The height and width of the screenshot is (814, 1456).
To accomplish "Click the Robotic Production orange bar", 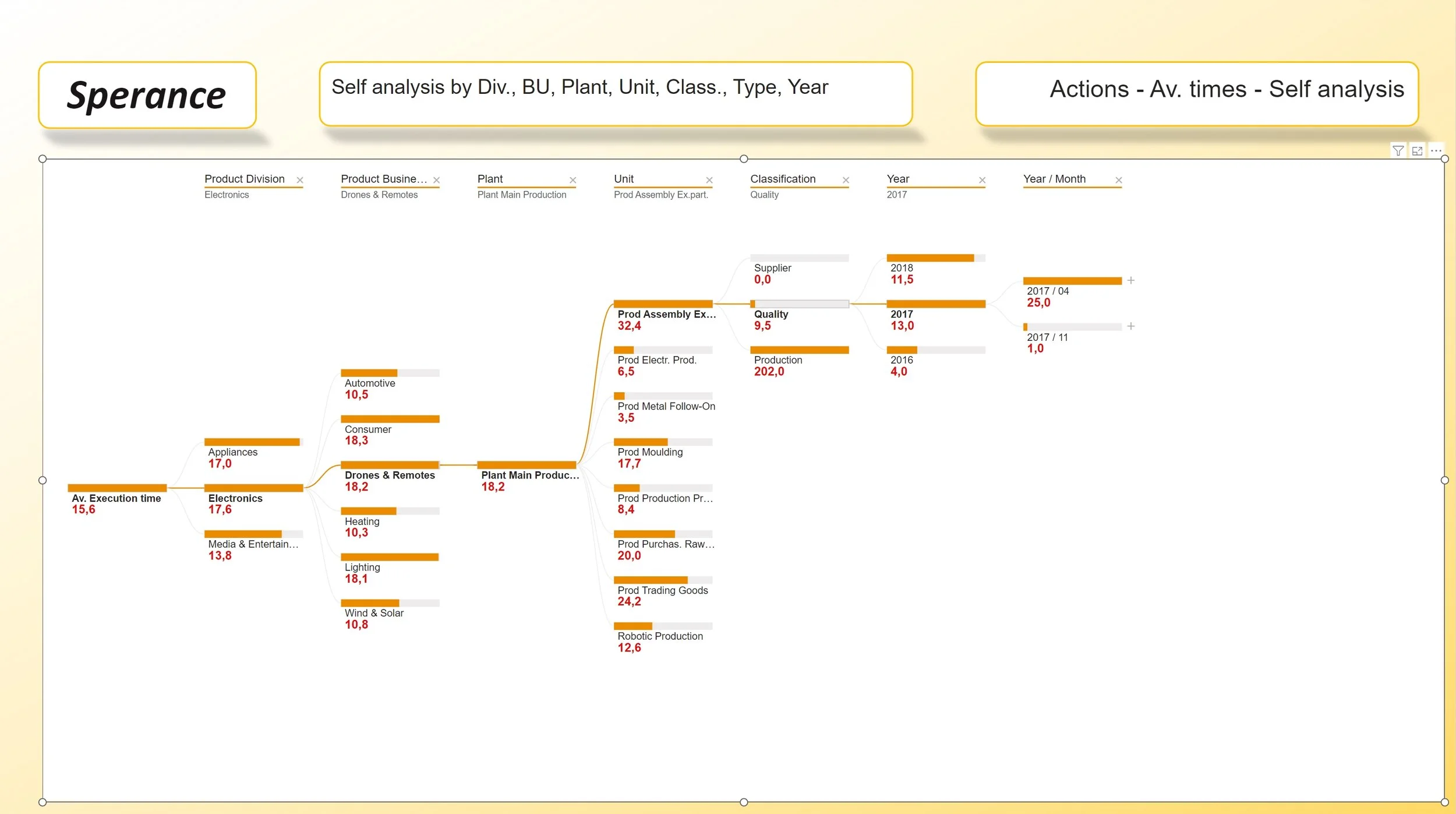I will tap(633, 626).
